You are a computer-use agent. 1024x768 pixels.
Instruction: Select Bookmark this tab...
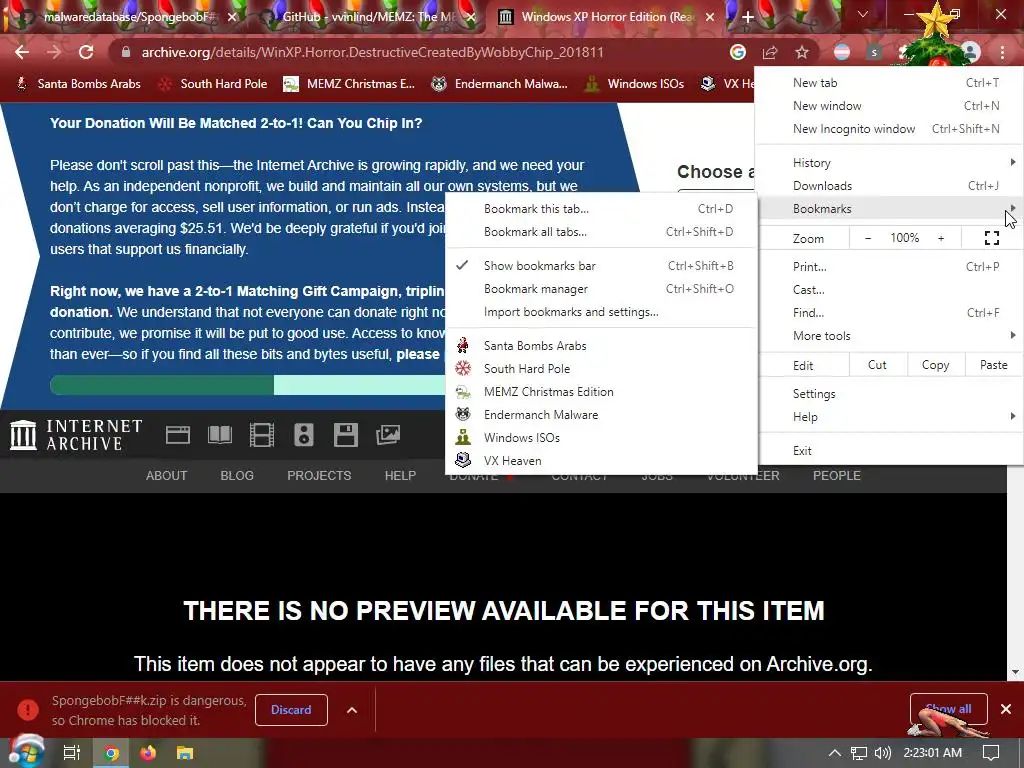point(601,209)
